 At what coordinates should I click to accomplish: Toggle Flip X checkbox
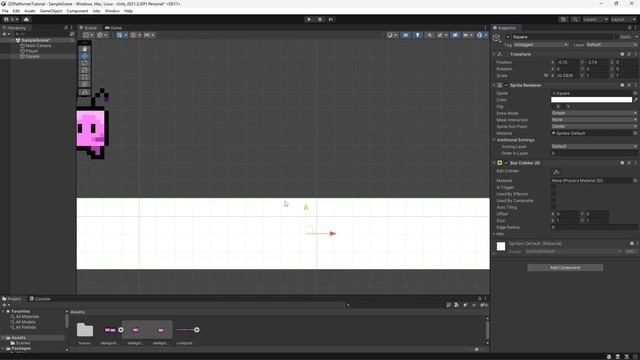(553, 107)
